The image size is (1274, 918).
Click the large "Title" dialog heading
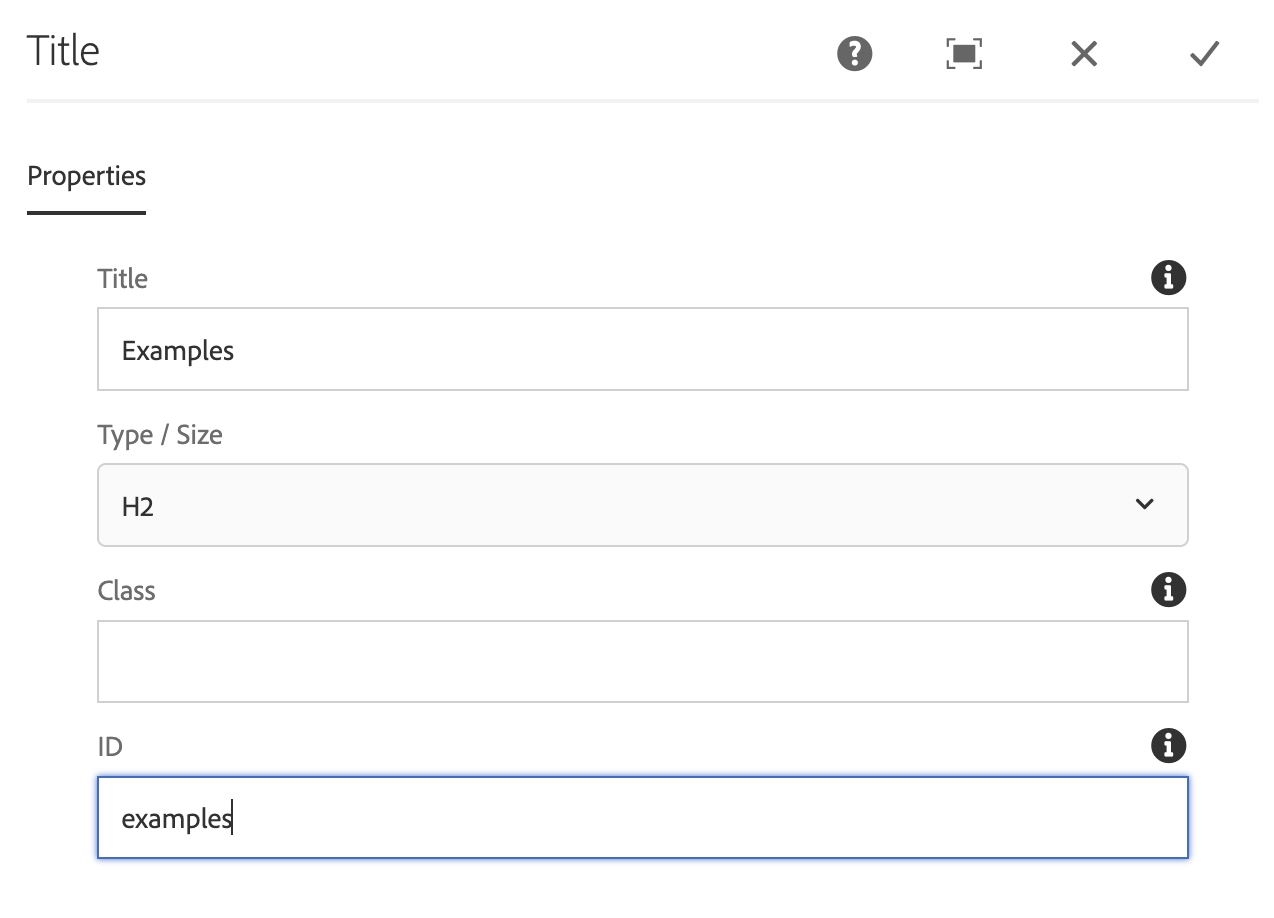pyautogui.click(x=63, y=51)
